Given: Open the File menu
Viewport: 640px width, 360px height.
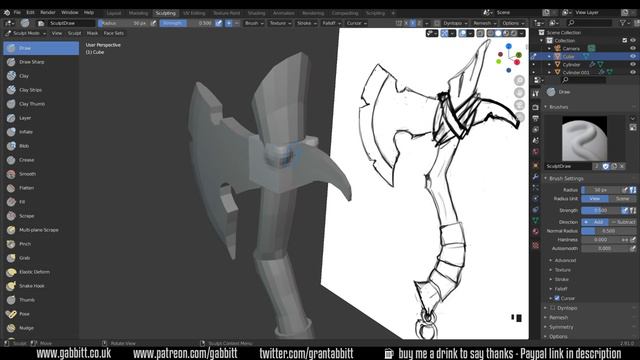Looking at the screenshot, I should [17, 13].
